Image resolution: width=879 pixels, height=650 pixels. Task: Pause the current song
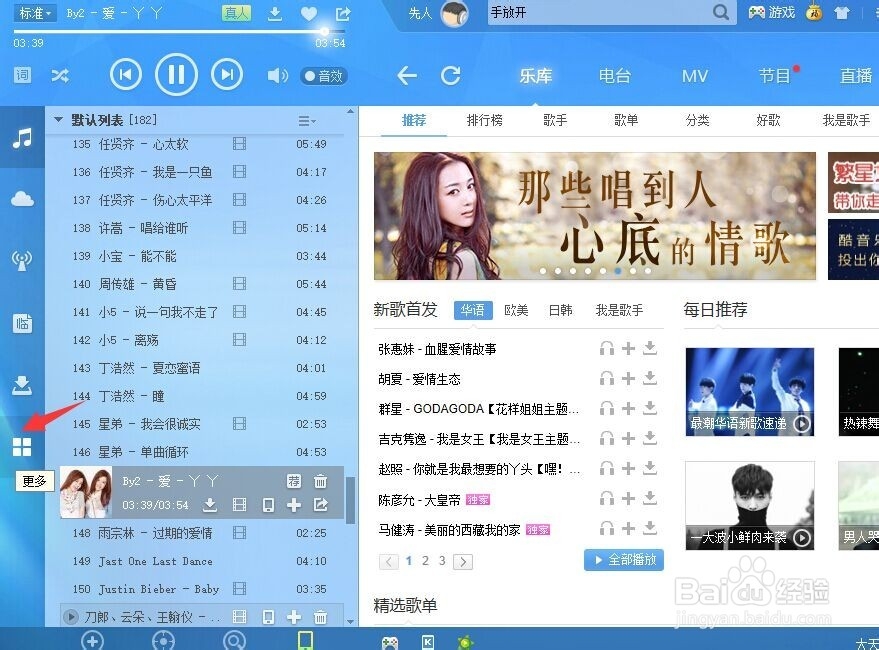click(176, 74)
